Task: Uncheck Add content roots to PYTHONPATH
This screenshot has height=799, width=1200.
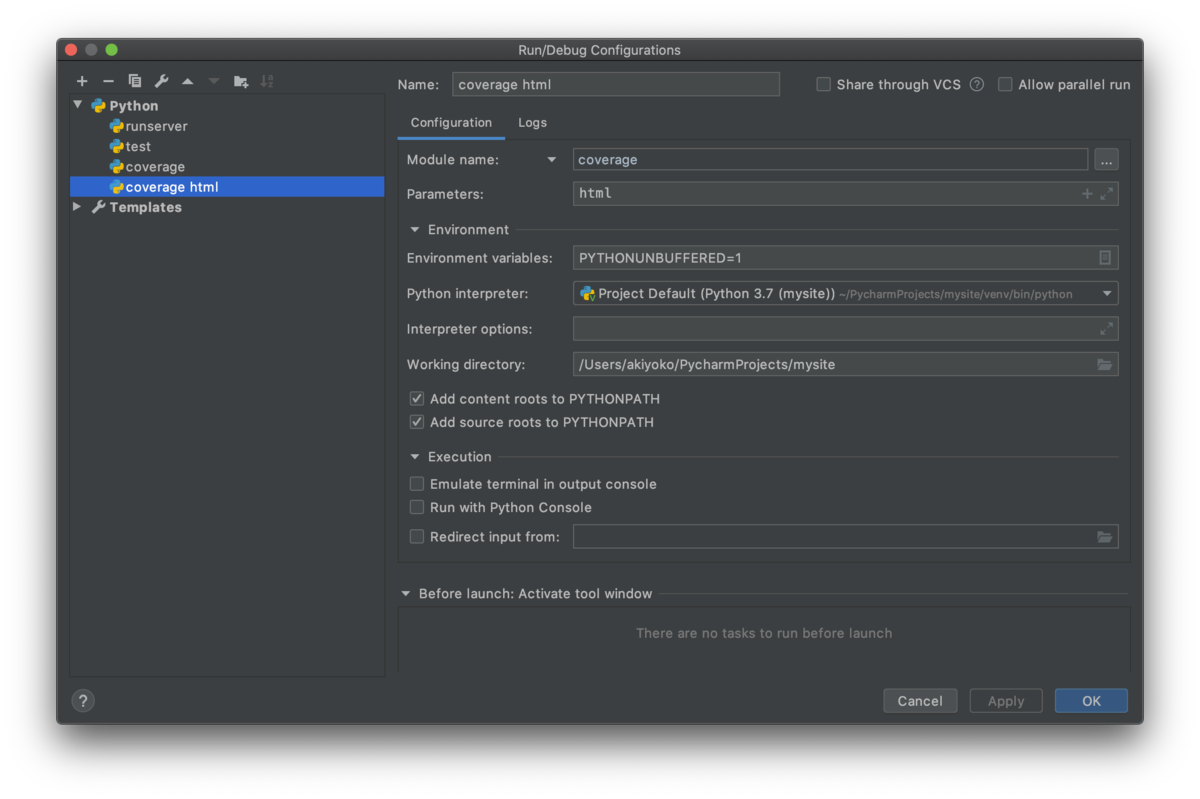Action: click(417, 399)
